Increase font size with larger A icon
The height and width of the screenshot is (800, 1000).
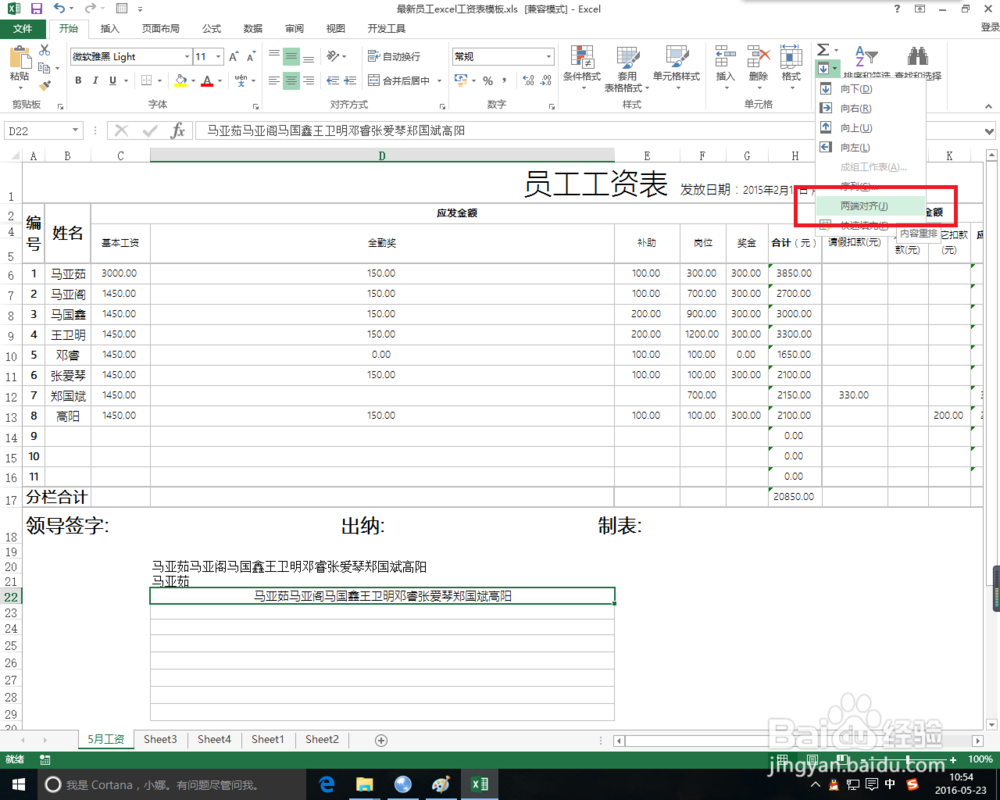(x=233, y=57)
